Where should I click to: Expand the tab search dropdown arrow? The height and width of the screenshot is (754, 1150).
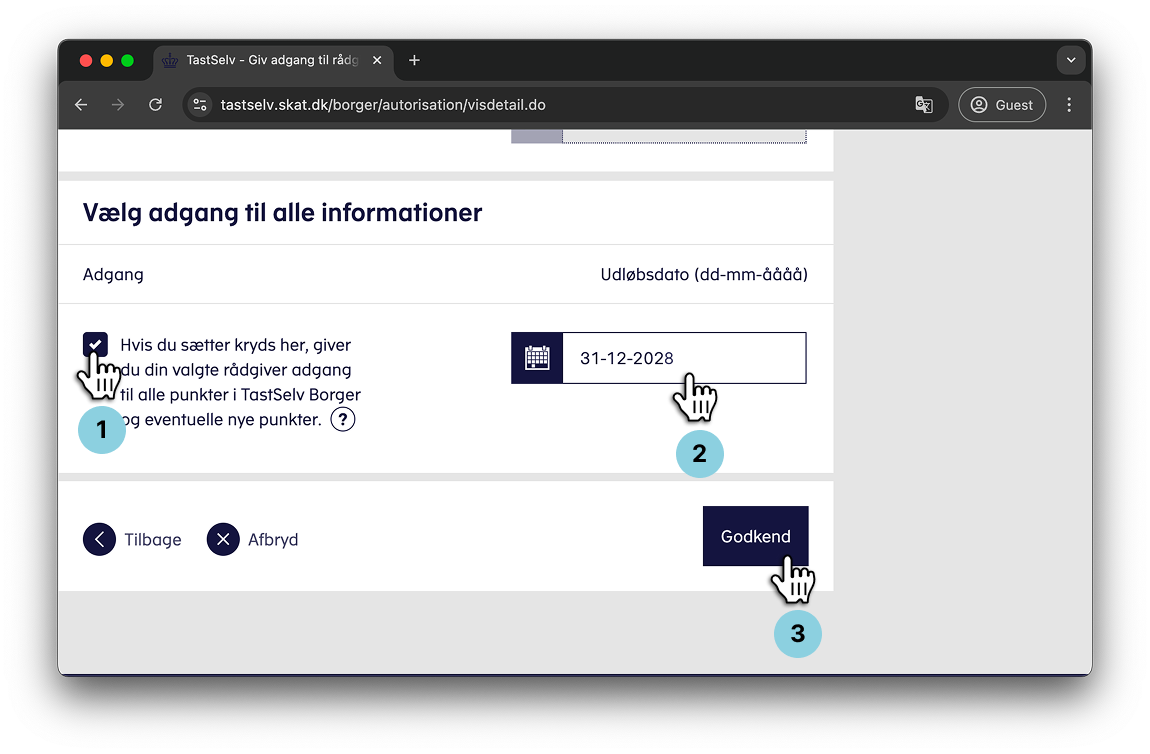pyautogui.click(x=1071, y=60)
